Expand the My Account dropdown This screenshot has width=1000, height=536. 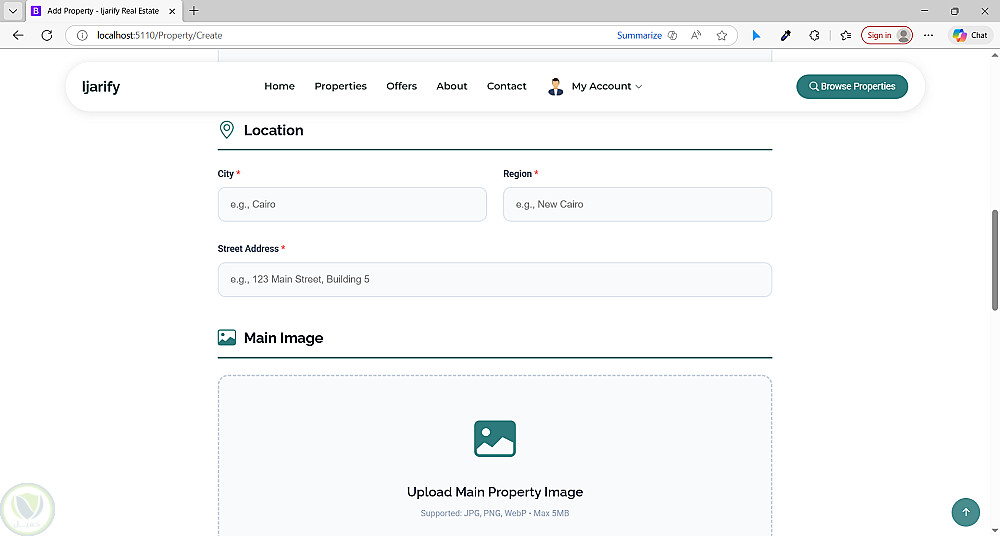[595, 87]
